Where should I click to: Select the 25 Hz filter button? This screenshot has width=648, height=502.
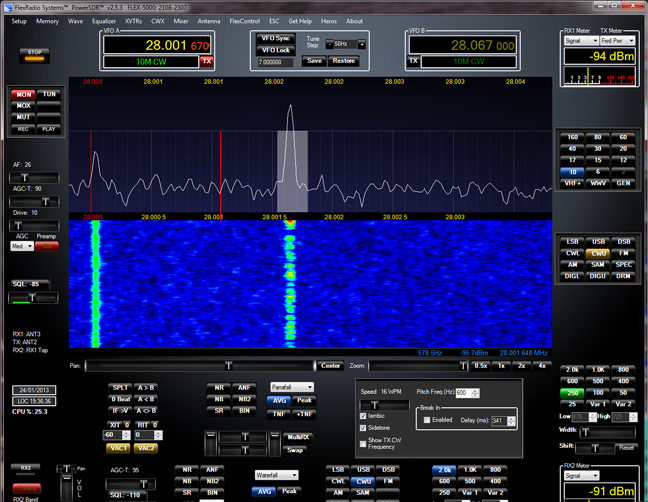[x=572, y=404]
